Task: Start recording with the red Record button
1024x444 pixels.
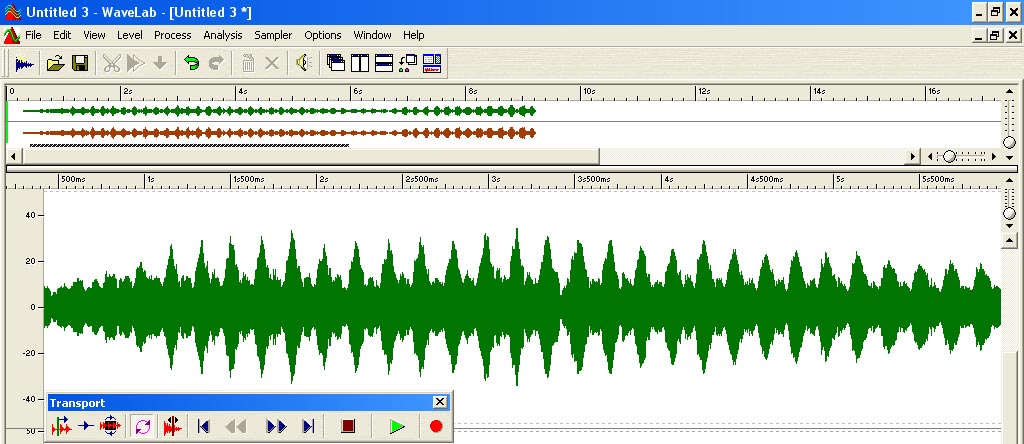Action: pyautogui.click(x=436, y=427)
